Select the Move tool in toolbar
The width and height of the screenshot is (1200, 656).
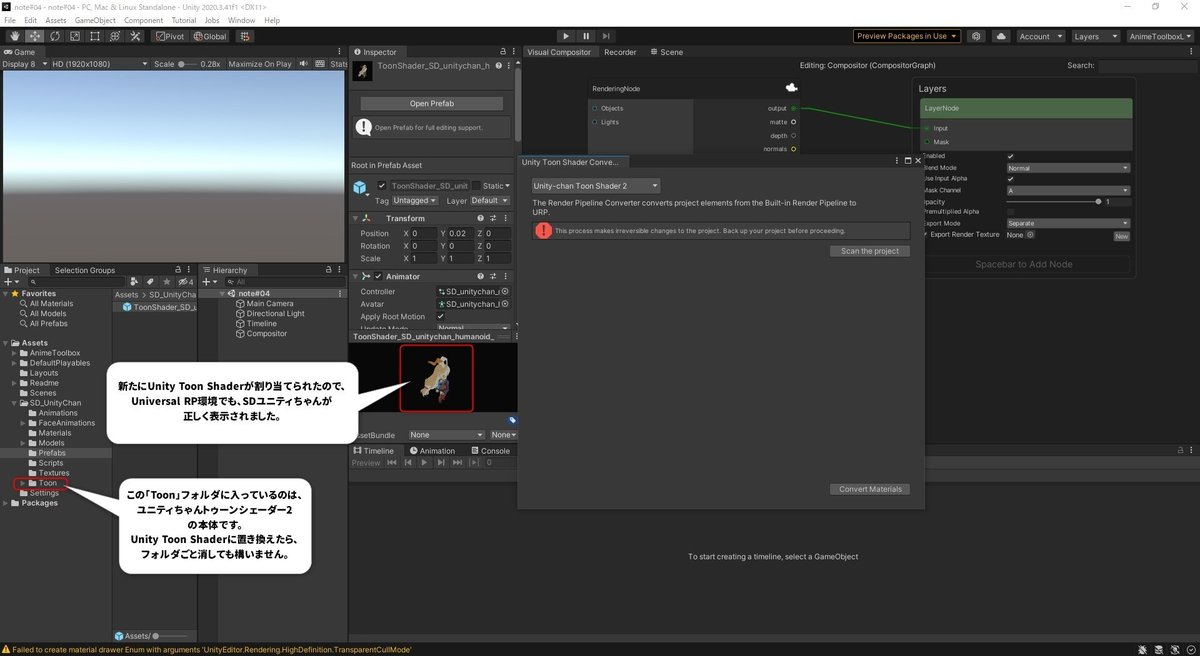35,36
